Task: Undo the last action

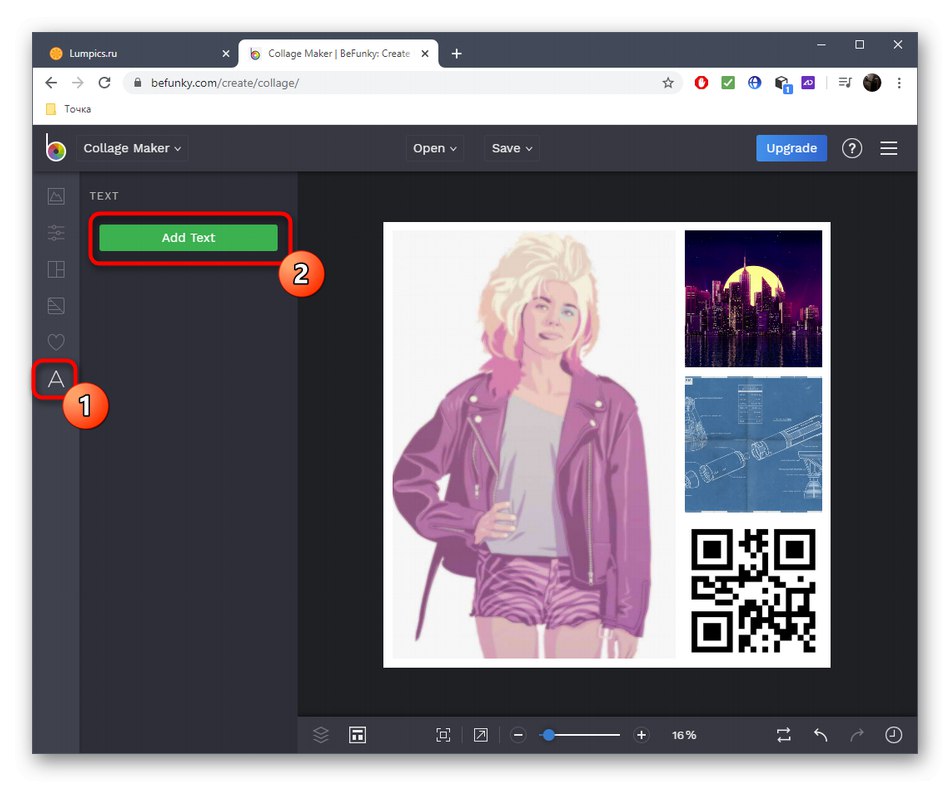Action: point(820,735)
